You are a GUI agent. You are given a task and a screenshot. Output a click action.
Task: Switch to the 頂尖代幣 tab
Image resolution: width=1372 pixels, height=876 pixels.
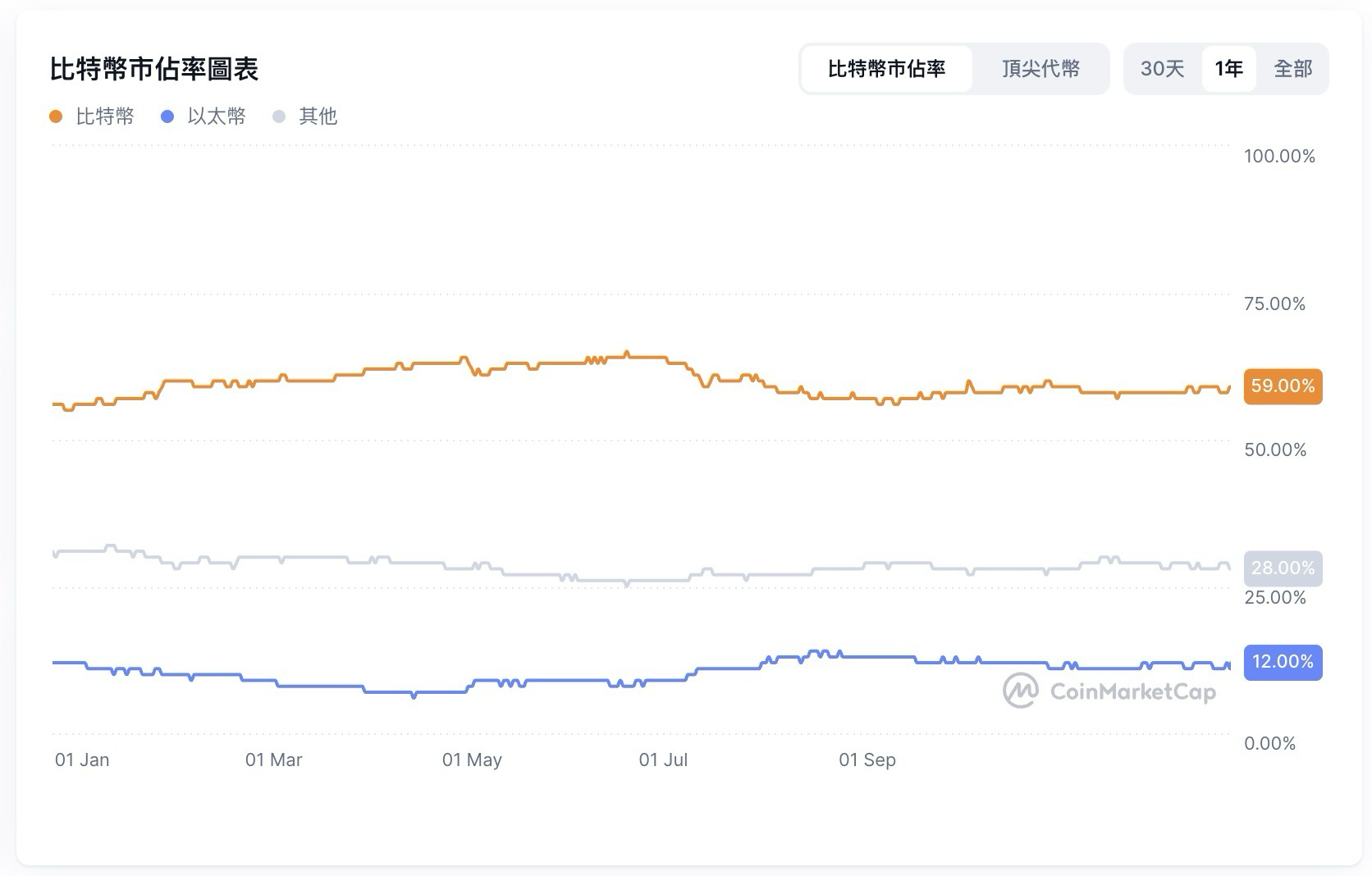point(1040,69)
